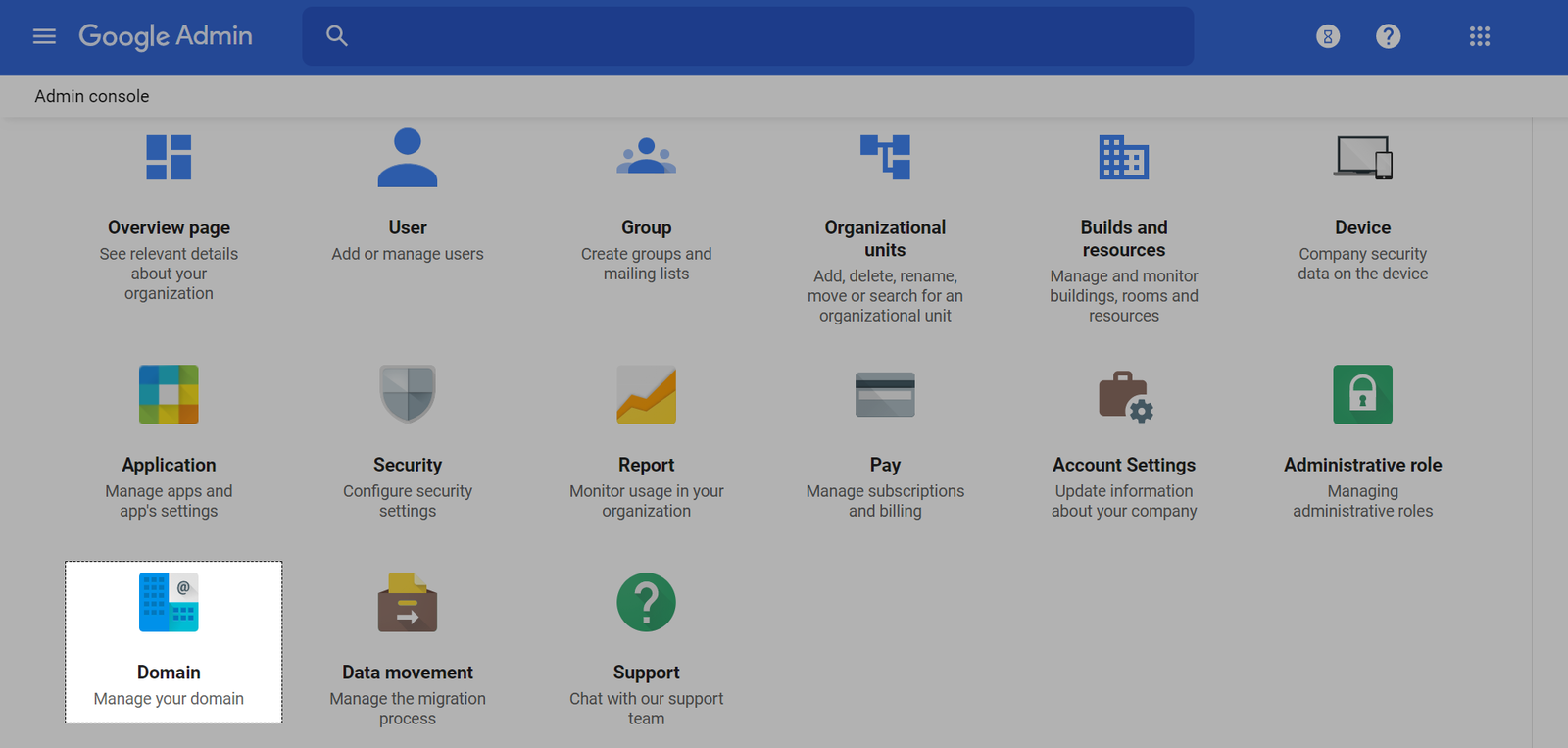Click the Administrative role lock icon

[1363, 394]
